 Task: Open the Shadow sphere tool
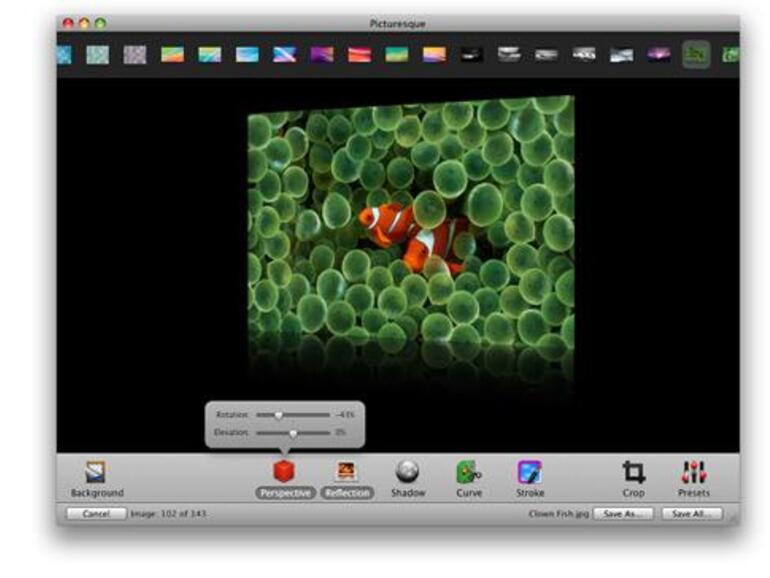tap(407, 472)
